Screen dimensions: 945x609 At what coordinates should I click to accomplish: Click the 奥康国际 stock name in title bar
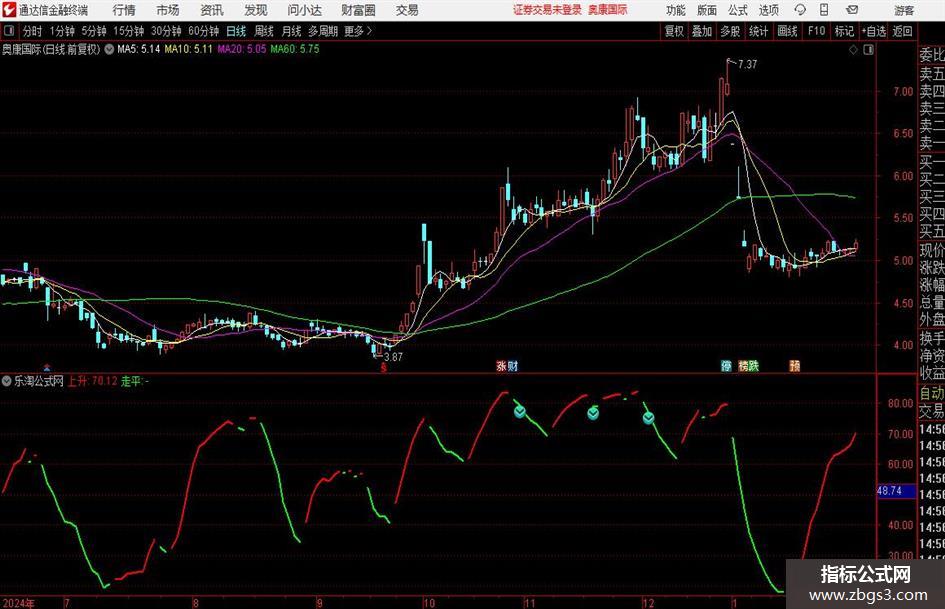pos(608,10)
